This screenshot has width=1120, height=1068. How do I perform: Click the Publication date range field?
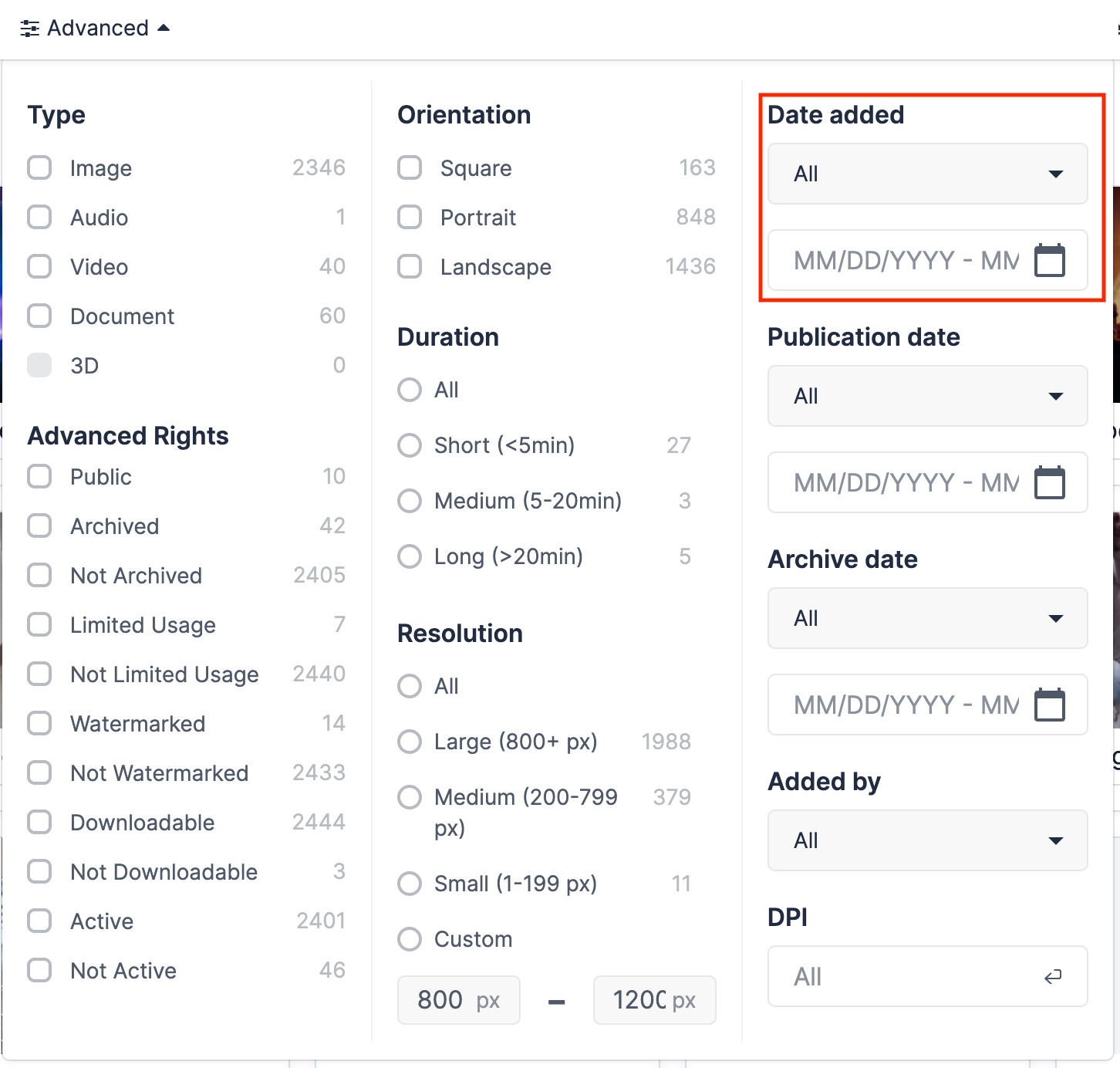(928, 482)
